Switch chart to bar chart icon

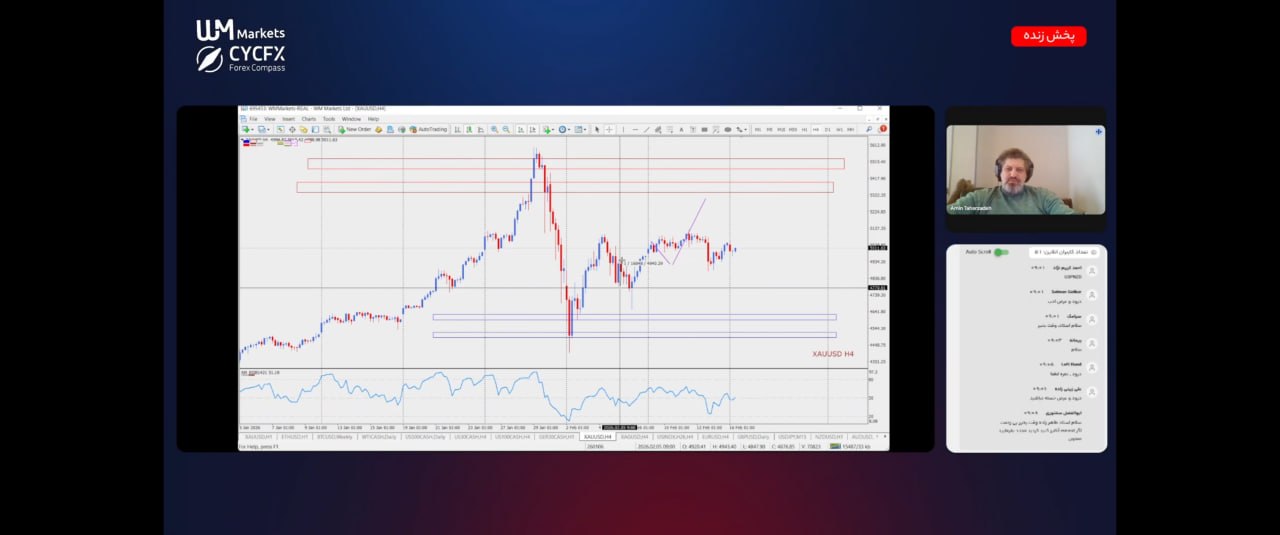click(457, 129)
